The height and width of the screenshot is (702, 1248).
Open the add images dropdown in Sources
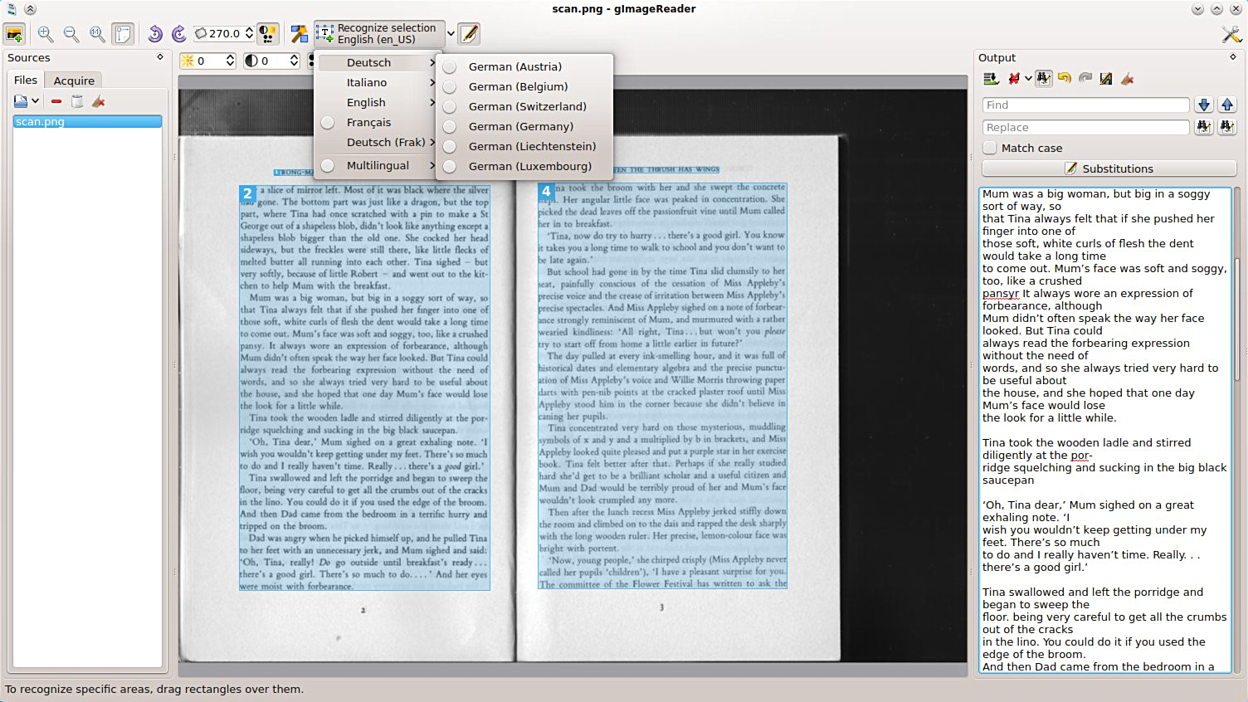pyautogui.click(x=35, y=101)
